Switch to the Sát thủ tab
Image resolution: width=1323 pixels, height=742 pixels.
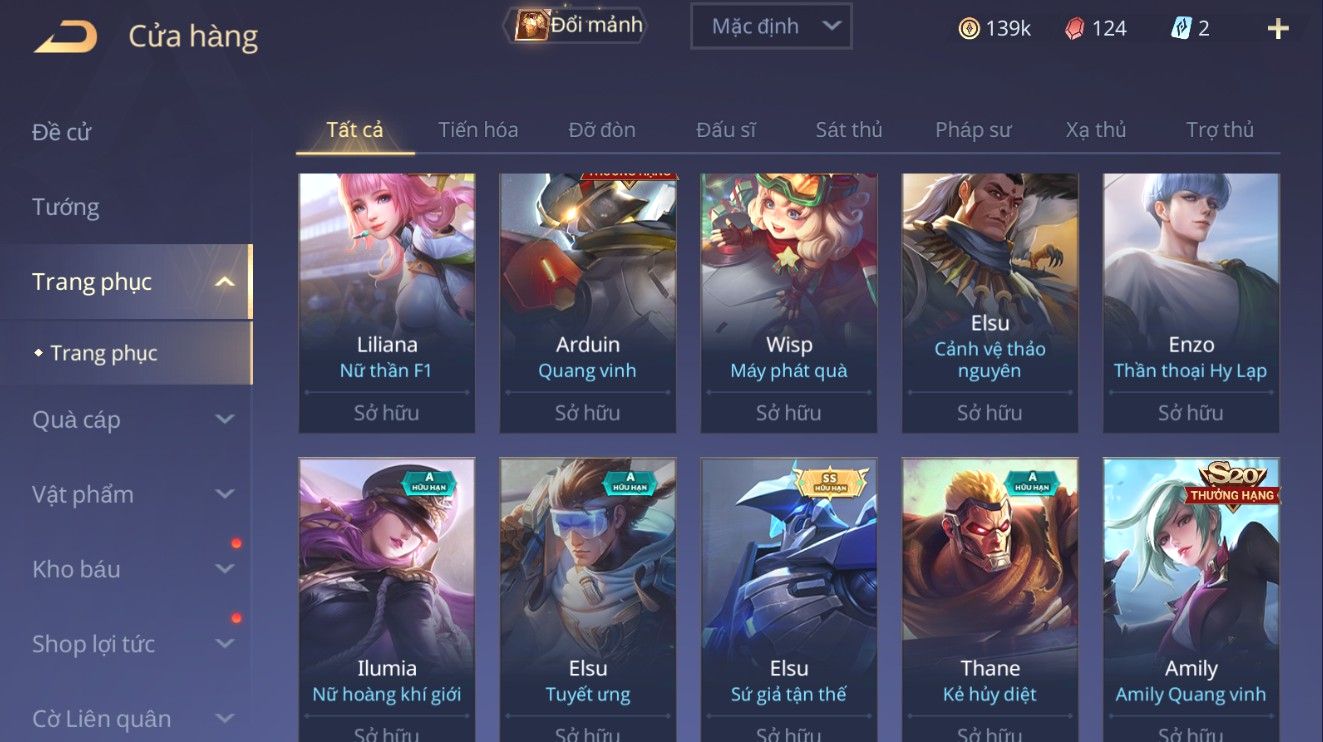pyautogui.click(x=849, y=130)
